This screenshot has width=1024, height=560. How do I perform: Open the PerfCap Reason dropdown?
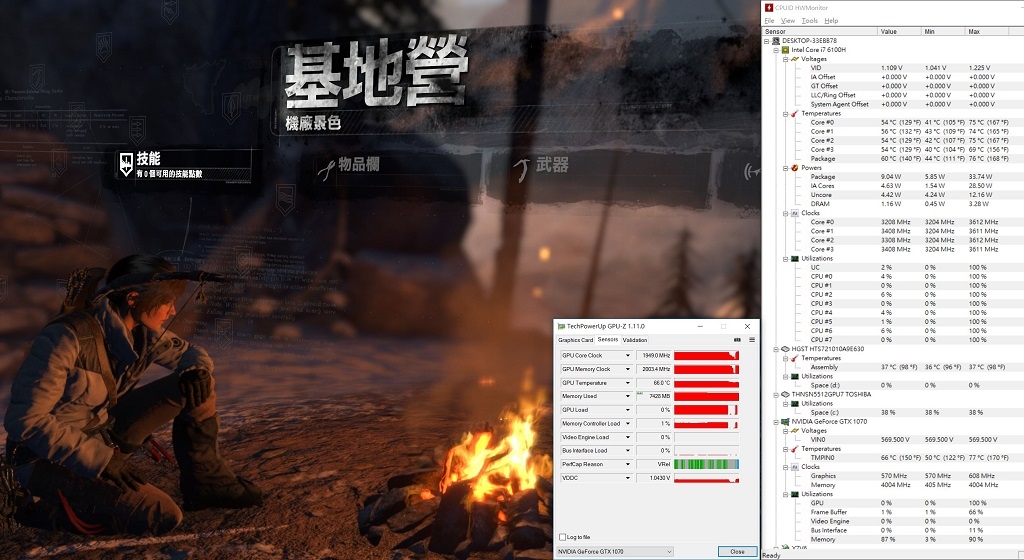(x=628, y=465)
